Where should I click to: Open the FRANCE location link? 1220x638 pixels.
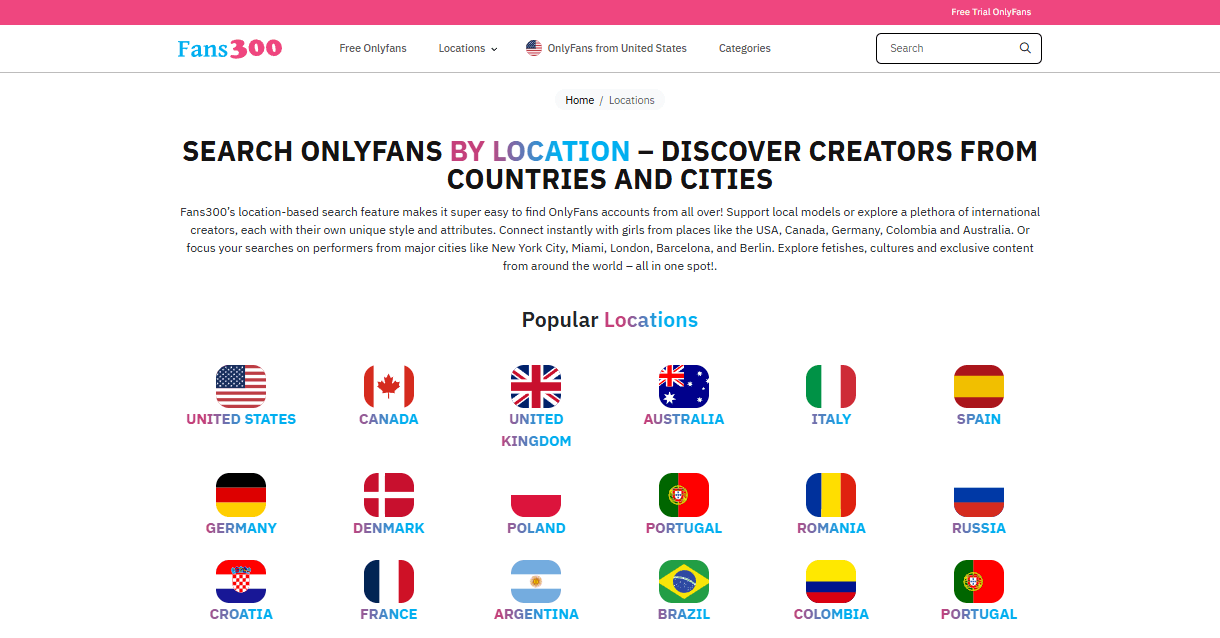389,614
